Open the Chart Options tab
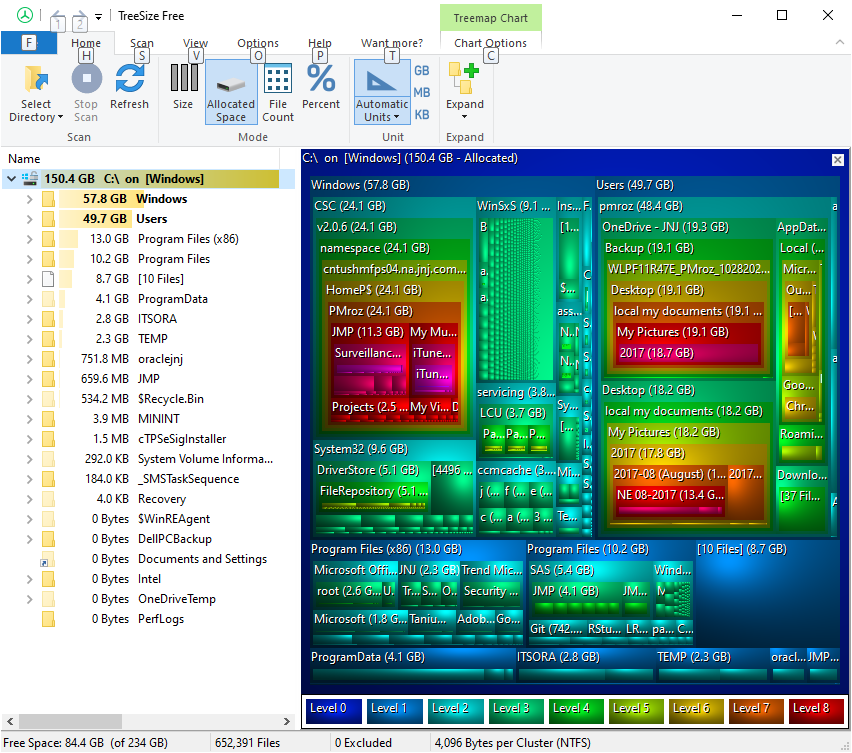852x753 pixels. coord(490,43)
